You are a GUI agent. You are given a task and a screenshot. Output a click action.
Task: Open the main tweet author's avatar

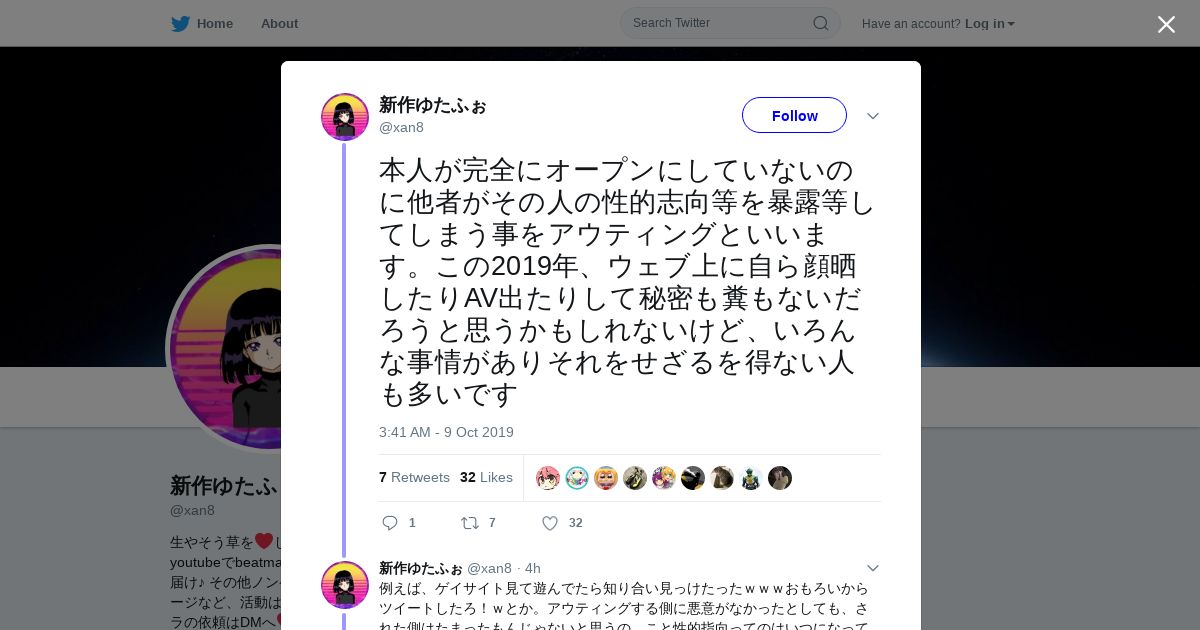tap(345, 117)
